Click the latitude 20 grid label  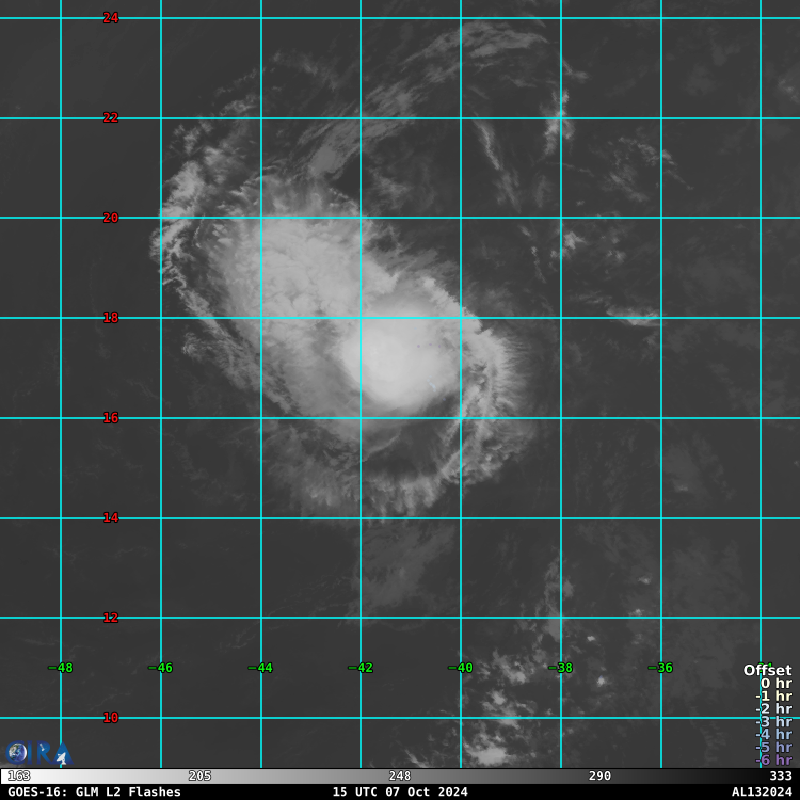(x=110, y=218)
